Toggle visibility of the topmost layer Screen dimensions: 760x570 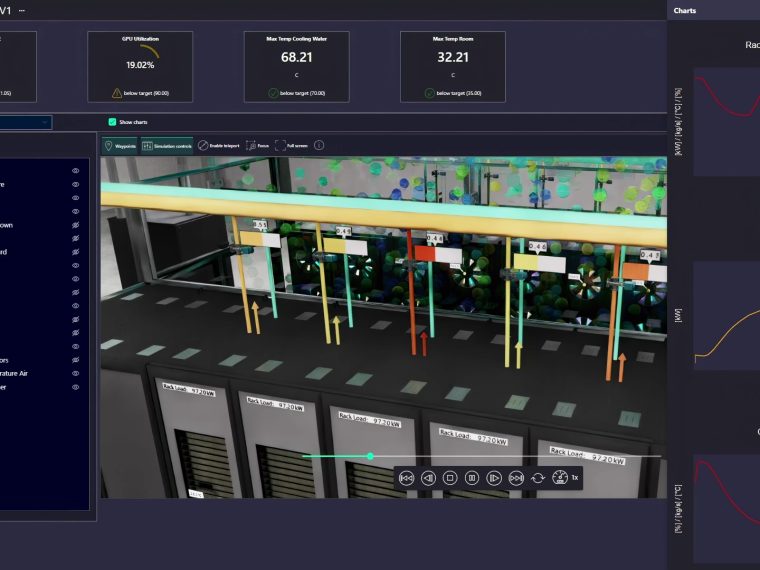(75, 171)
